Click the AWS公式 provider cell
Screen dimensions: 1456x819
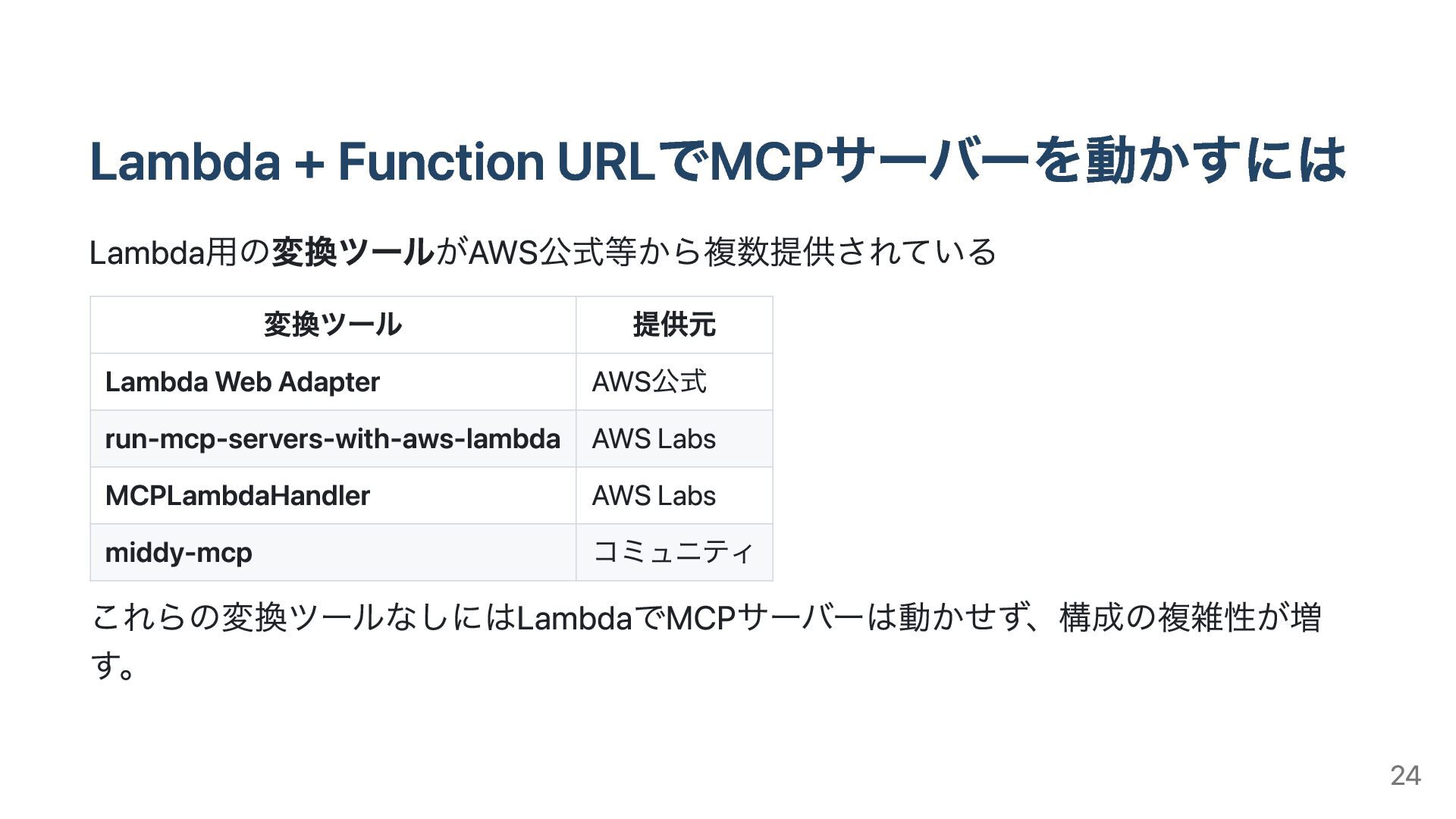[x=649, y=381]
